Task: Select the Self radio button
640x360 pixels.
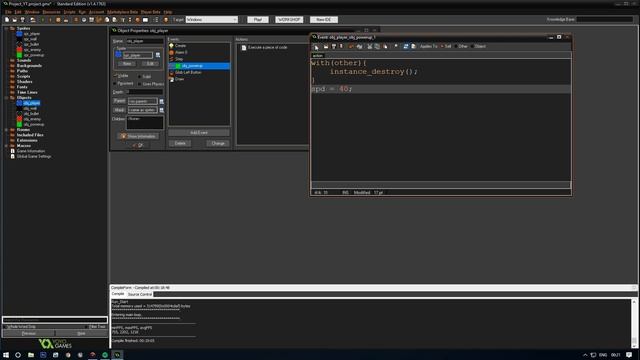Action: tap(442, 47)
